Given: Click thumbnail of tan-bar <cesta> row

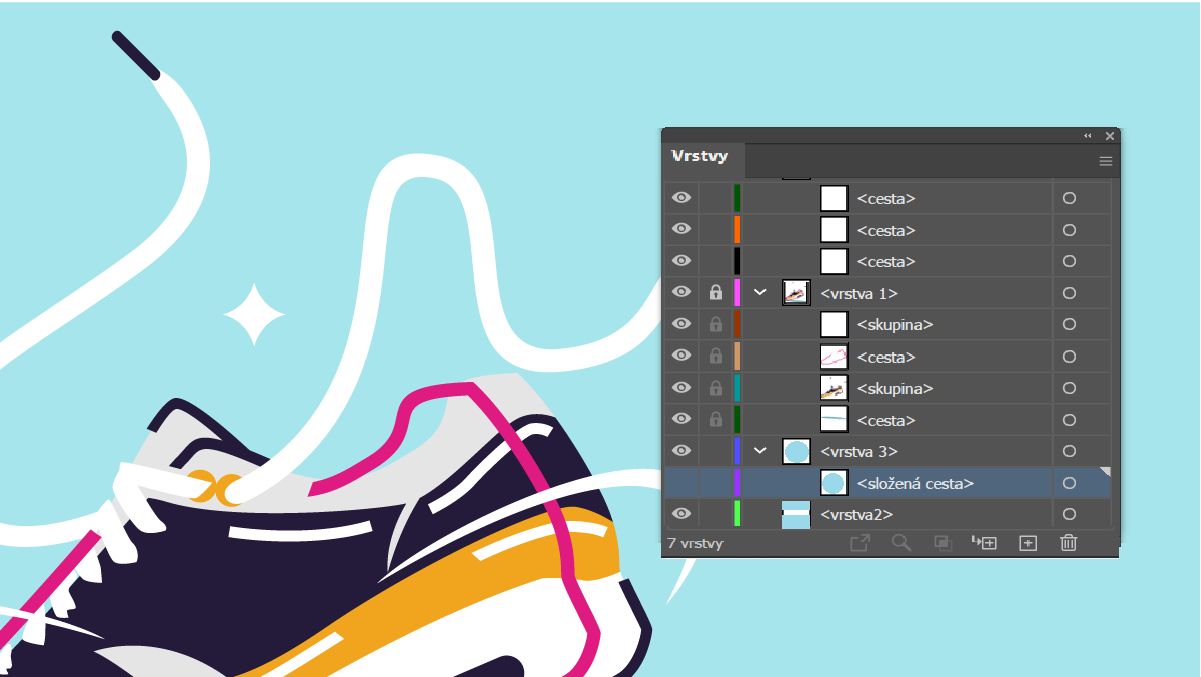Looking at the screenshot, I should (834, 356).
